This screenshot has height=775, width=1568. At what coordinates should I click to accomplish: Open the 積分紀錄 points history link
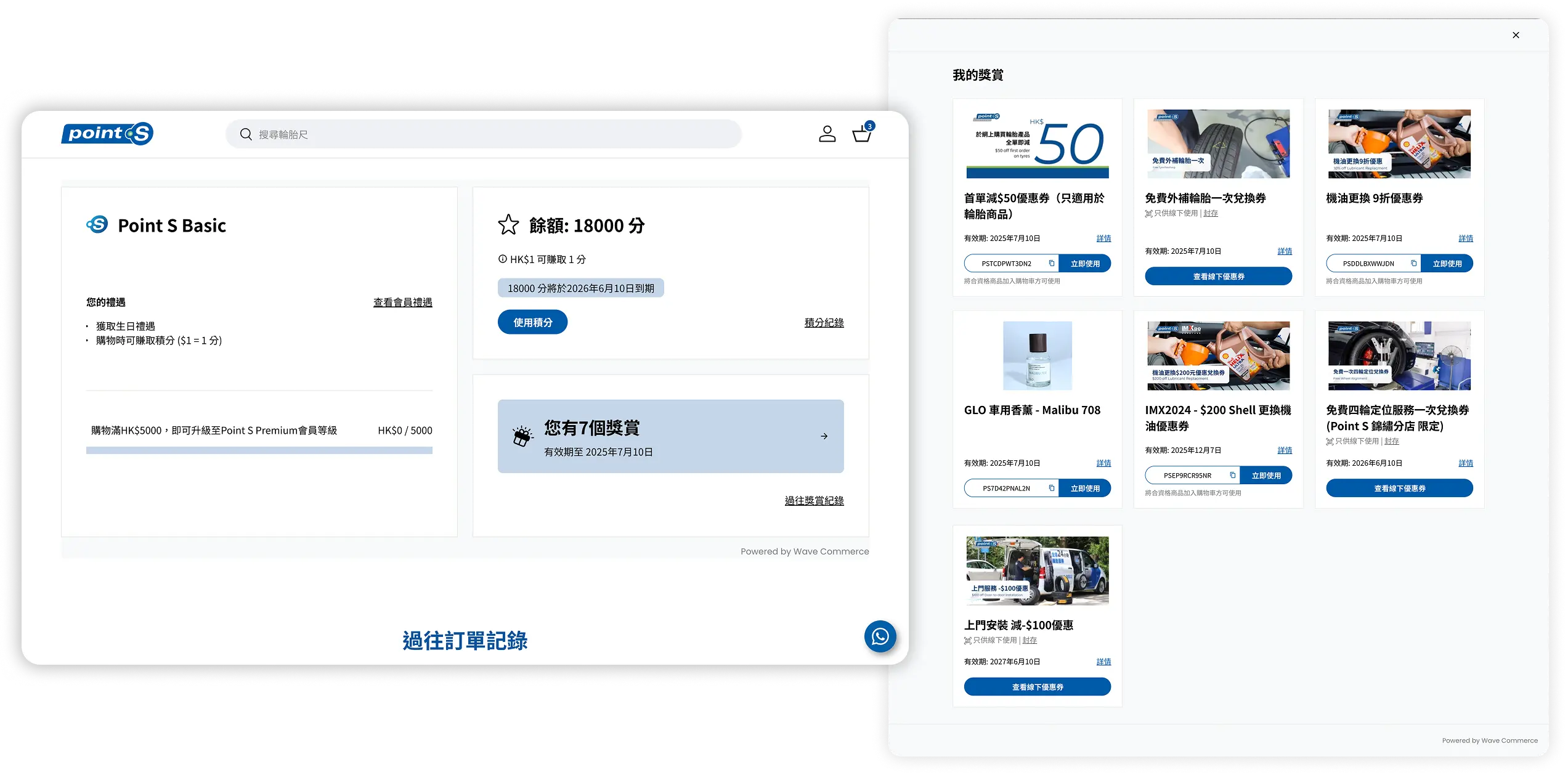click(x=824, y=323)
